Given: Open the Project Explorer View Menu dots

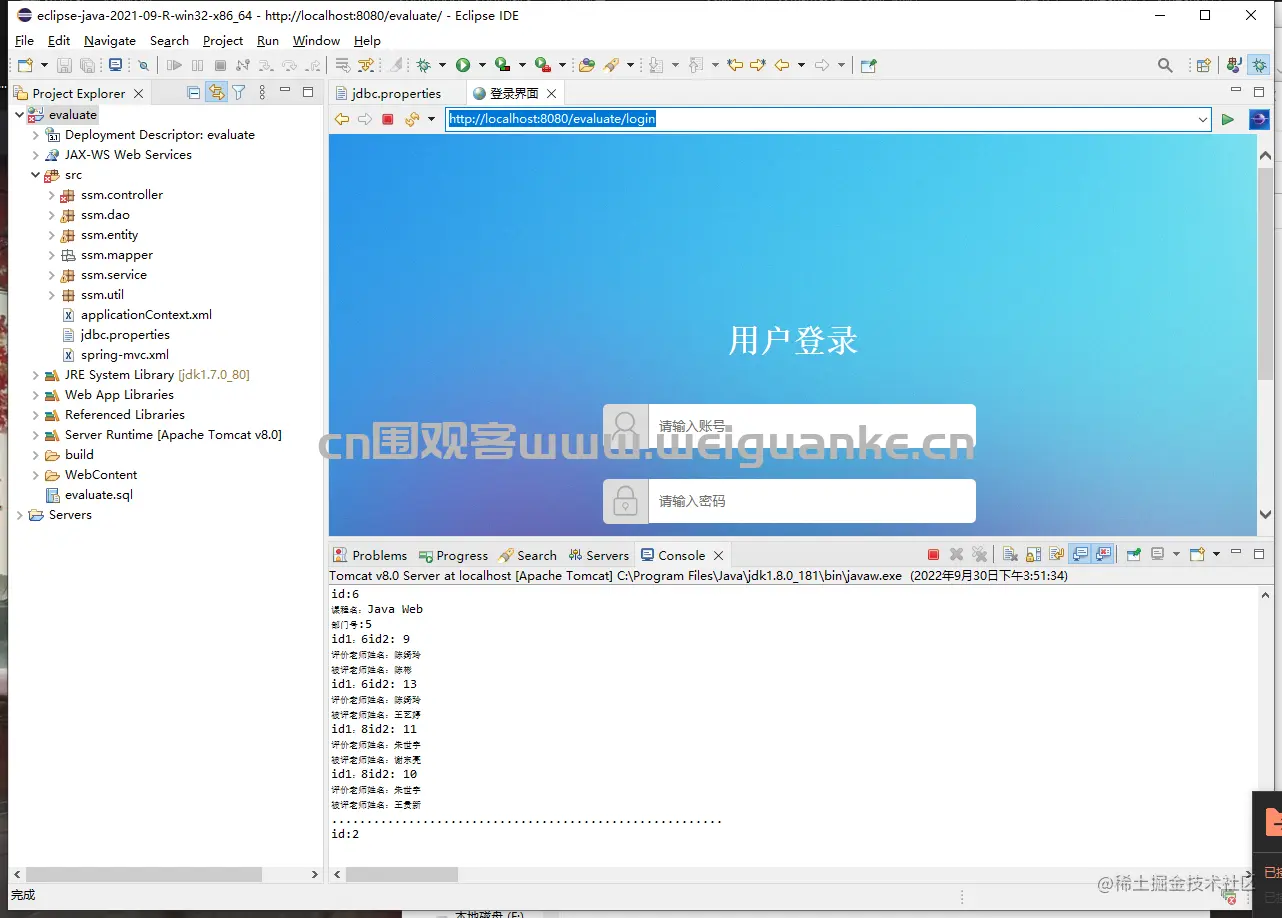Looking at the screenshot, I should click(x=262, y=93).
